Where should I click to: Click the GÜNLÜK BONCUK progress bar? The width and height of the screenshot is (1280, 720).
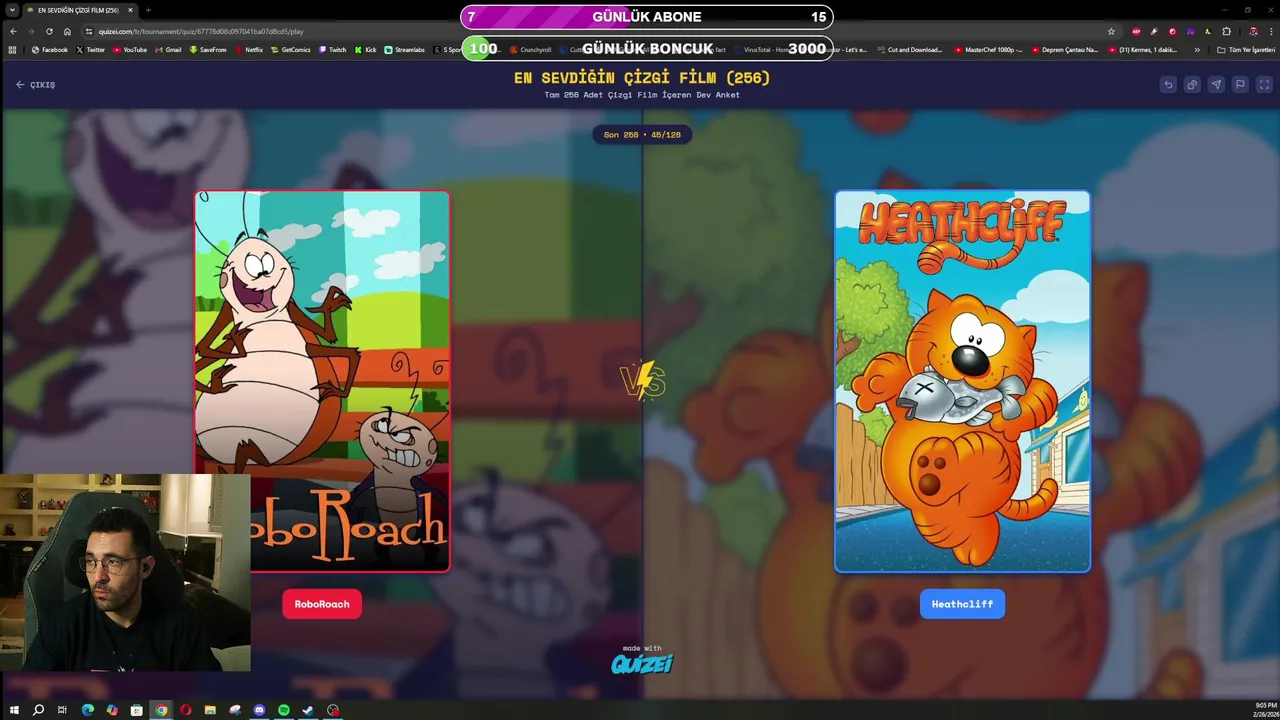[646, 48]
